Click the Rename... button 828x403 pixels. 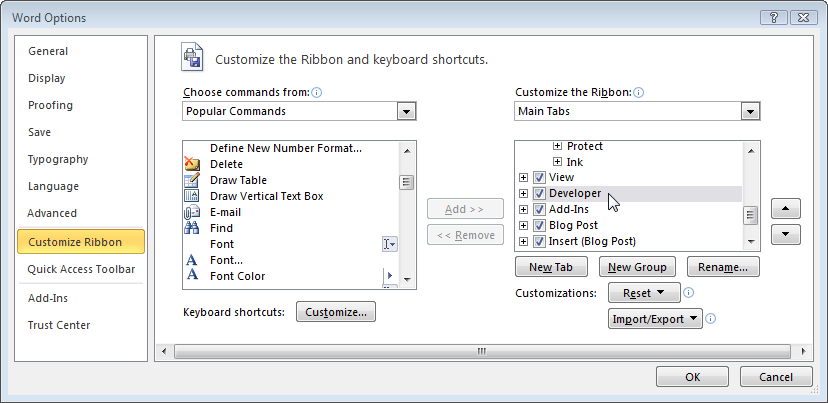[723, 267]
